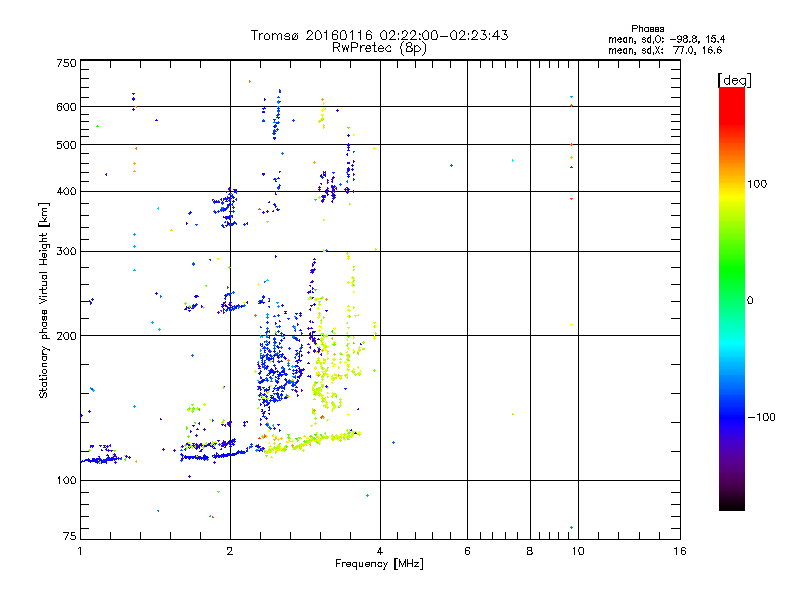Click the x-axis tick label "16"
Viewport: 800px width, 600px height.
tap(680, 551)
